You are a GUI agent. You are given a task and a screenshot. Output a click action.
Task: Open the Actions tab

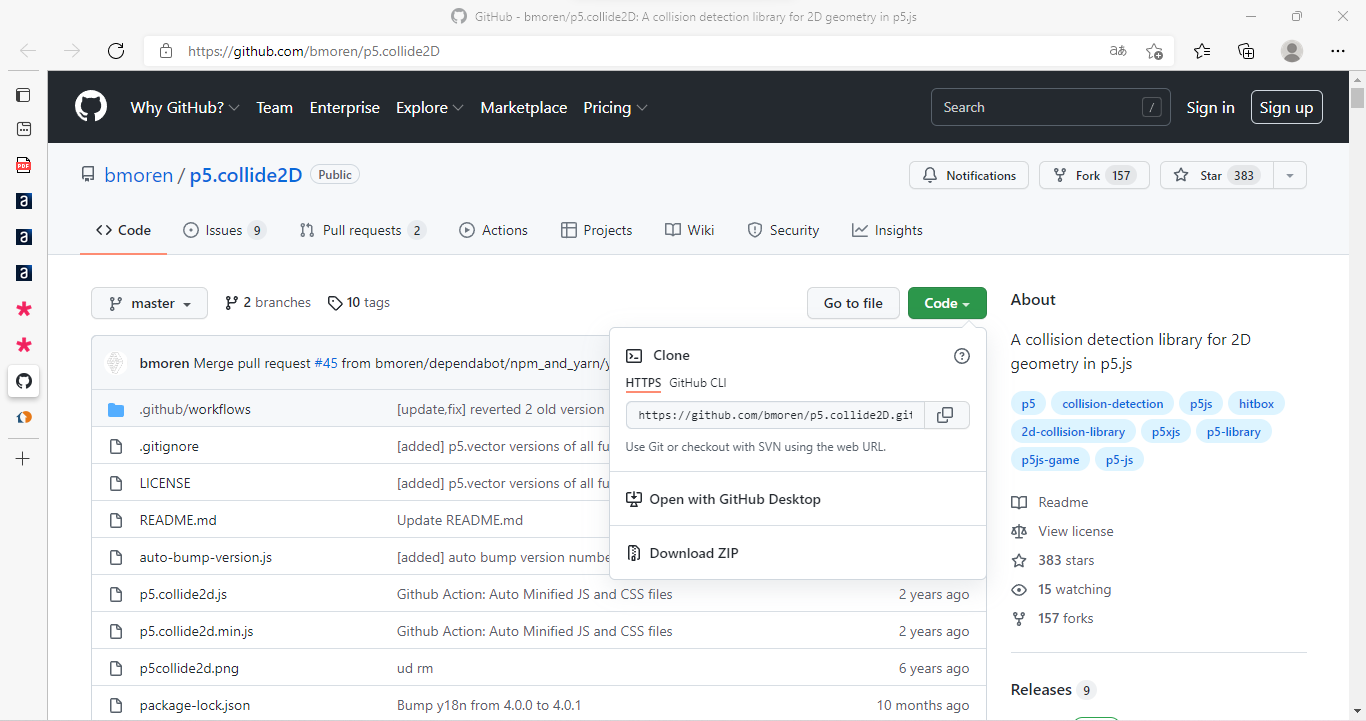(x=493, y=230)
